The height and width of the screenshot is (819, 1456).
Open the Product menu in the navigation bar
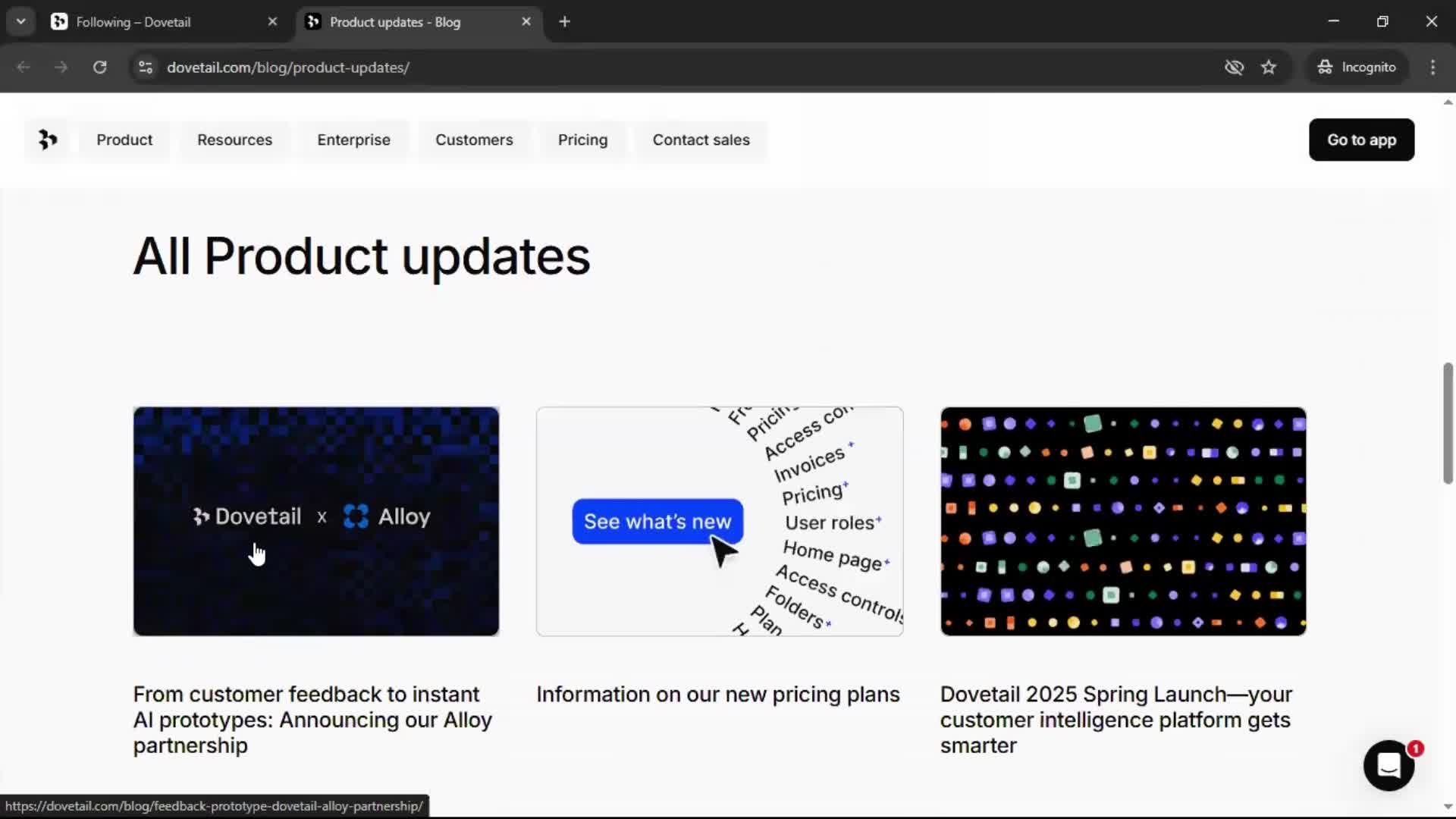click(124, 140)
